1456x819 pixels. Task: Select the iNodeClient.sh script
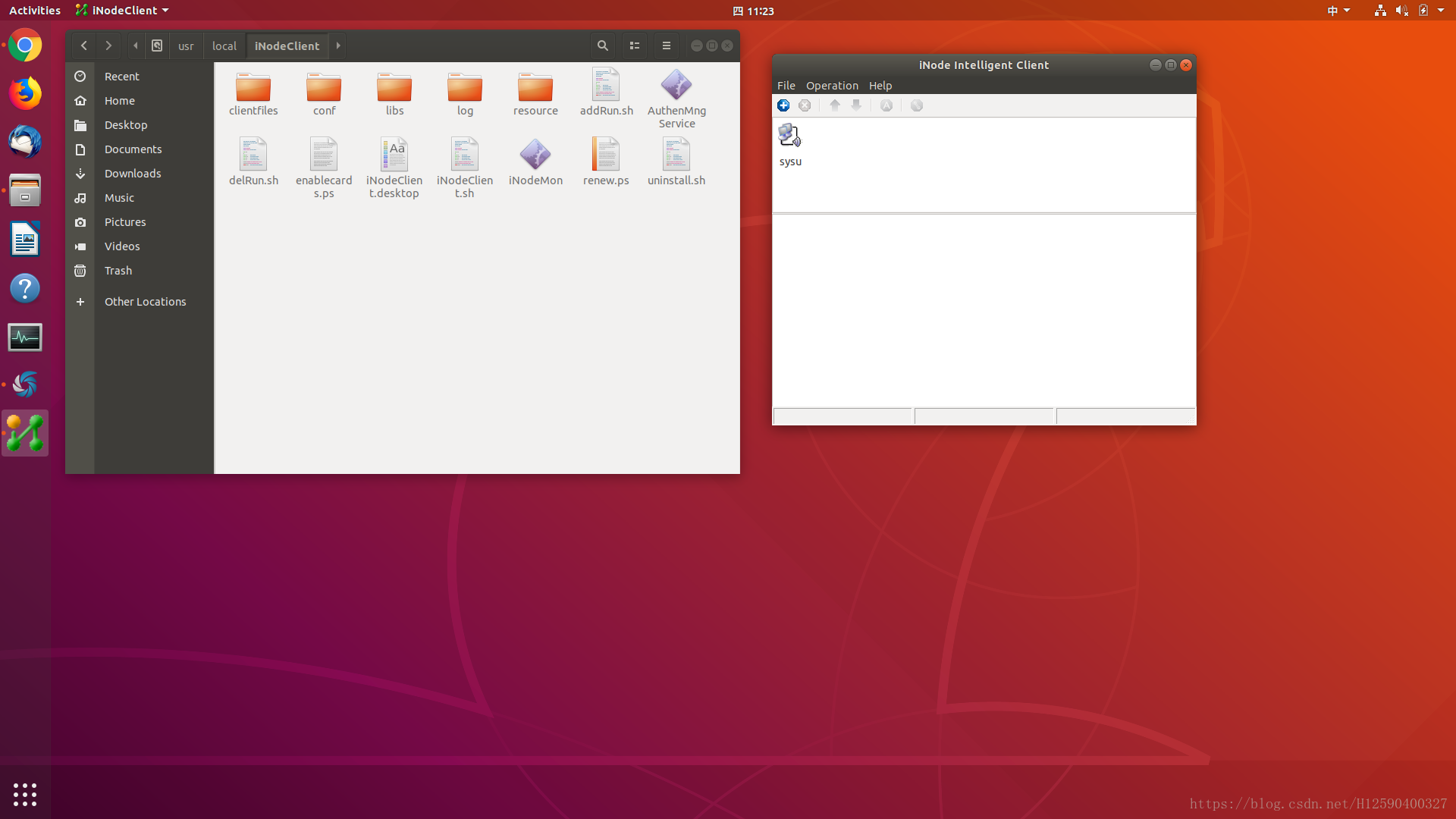pos(465,168)
